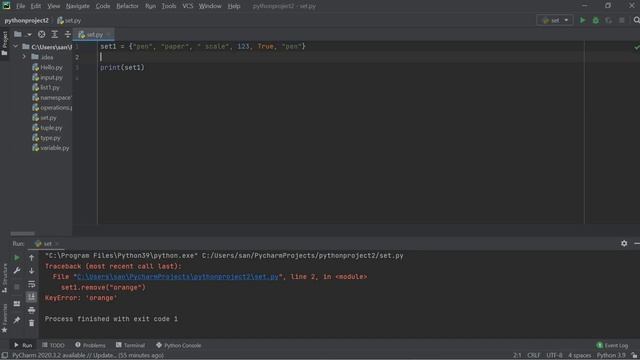Click stop icon in Run panel

17,287
